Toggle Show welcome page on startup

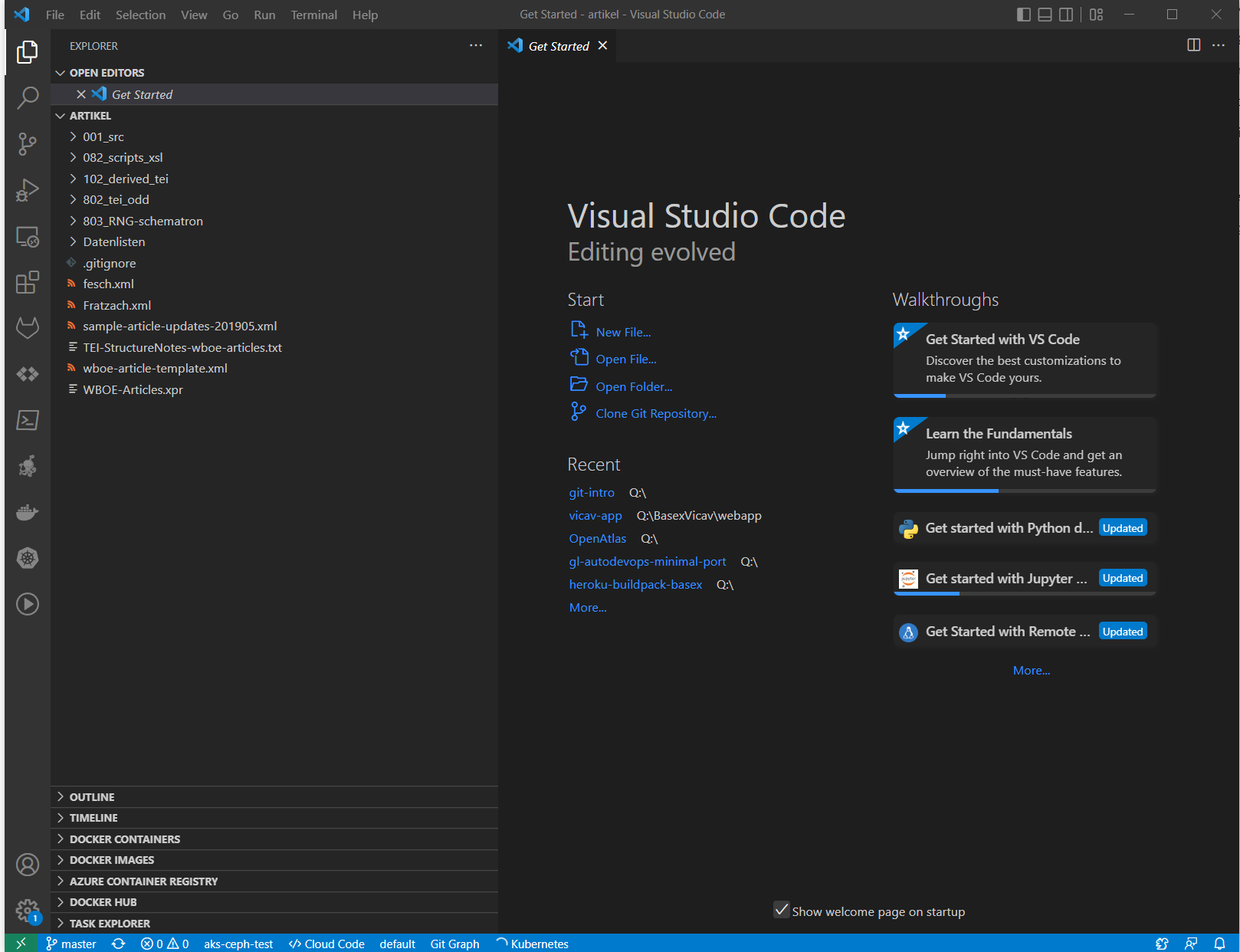[782, 910]
